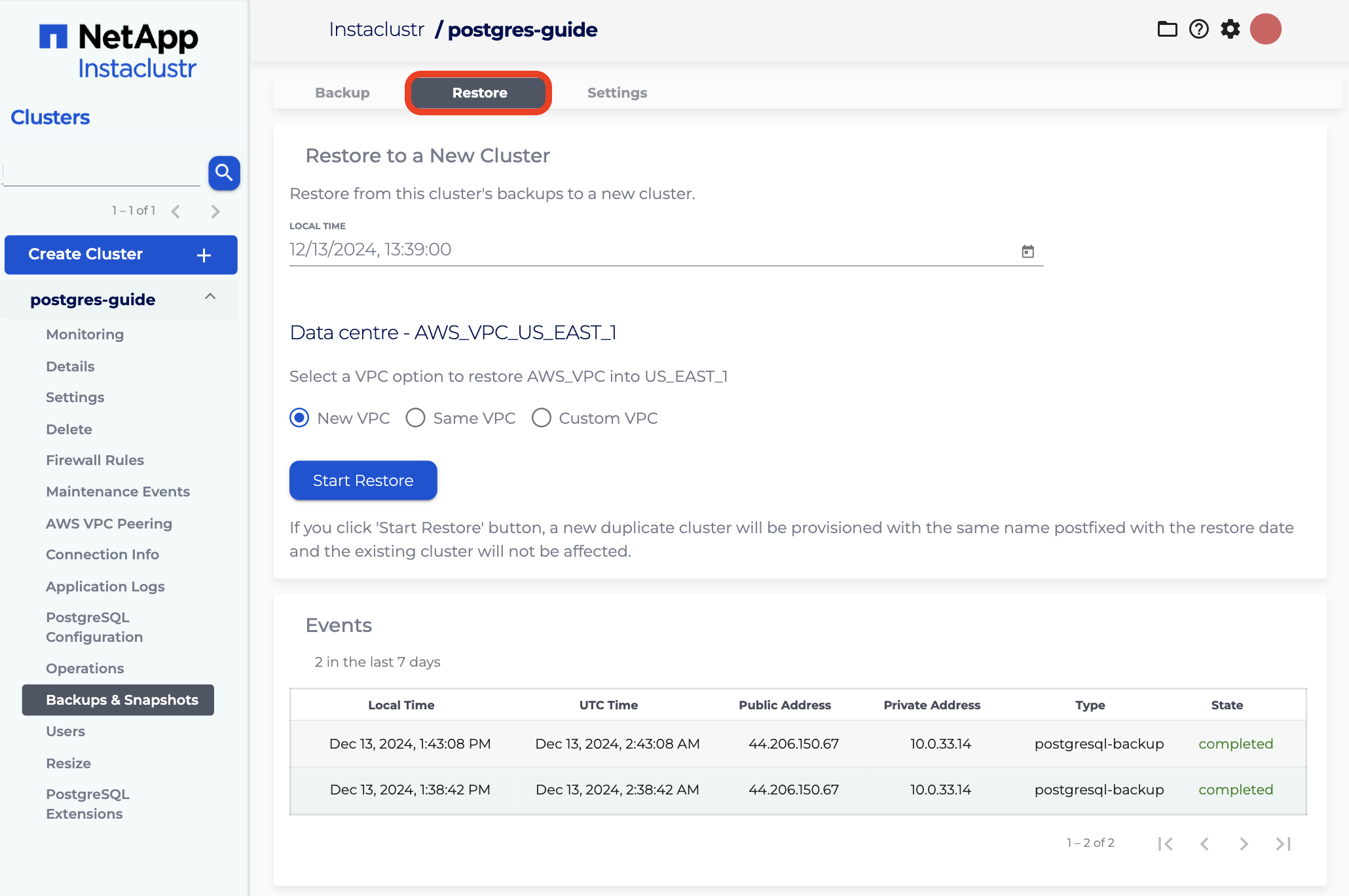
Task: Switch to the Settings tab
Action: [x=617, y=93]
